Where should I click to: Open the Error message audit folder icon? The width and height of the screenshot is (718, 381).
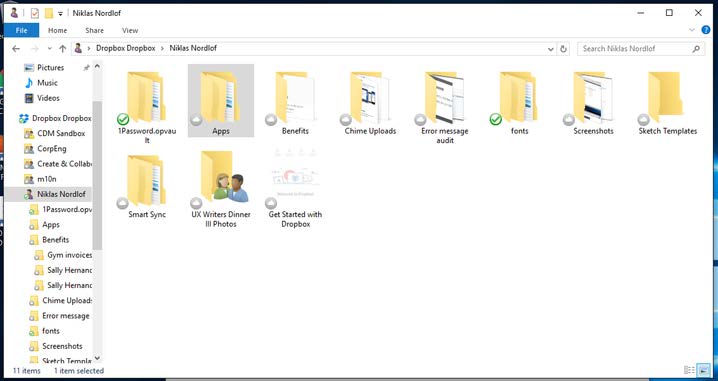point(445,98)
